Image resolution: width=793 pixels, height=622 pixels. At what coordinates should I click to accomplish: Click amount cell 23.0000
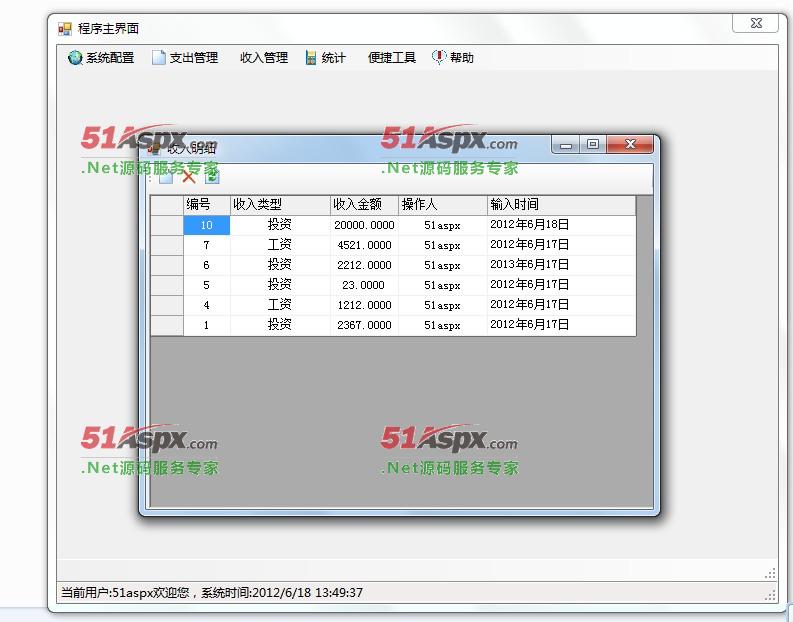click(x=364, y=285)
